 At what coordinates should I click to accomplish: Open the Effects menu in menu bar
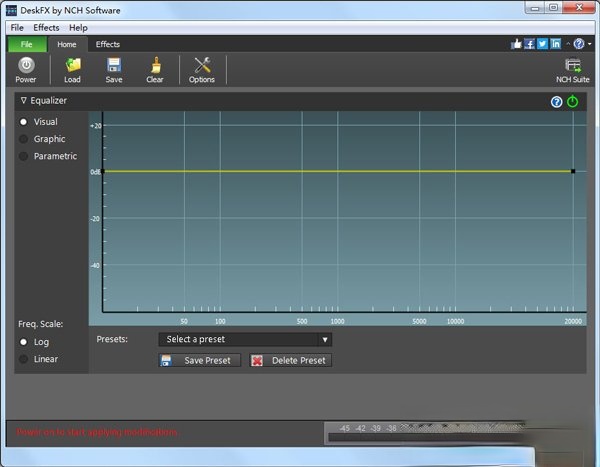pos(46,28)
